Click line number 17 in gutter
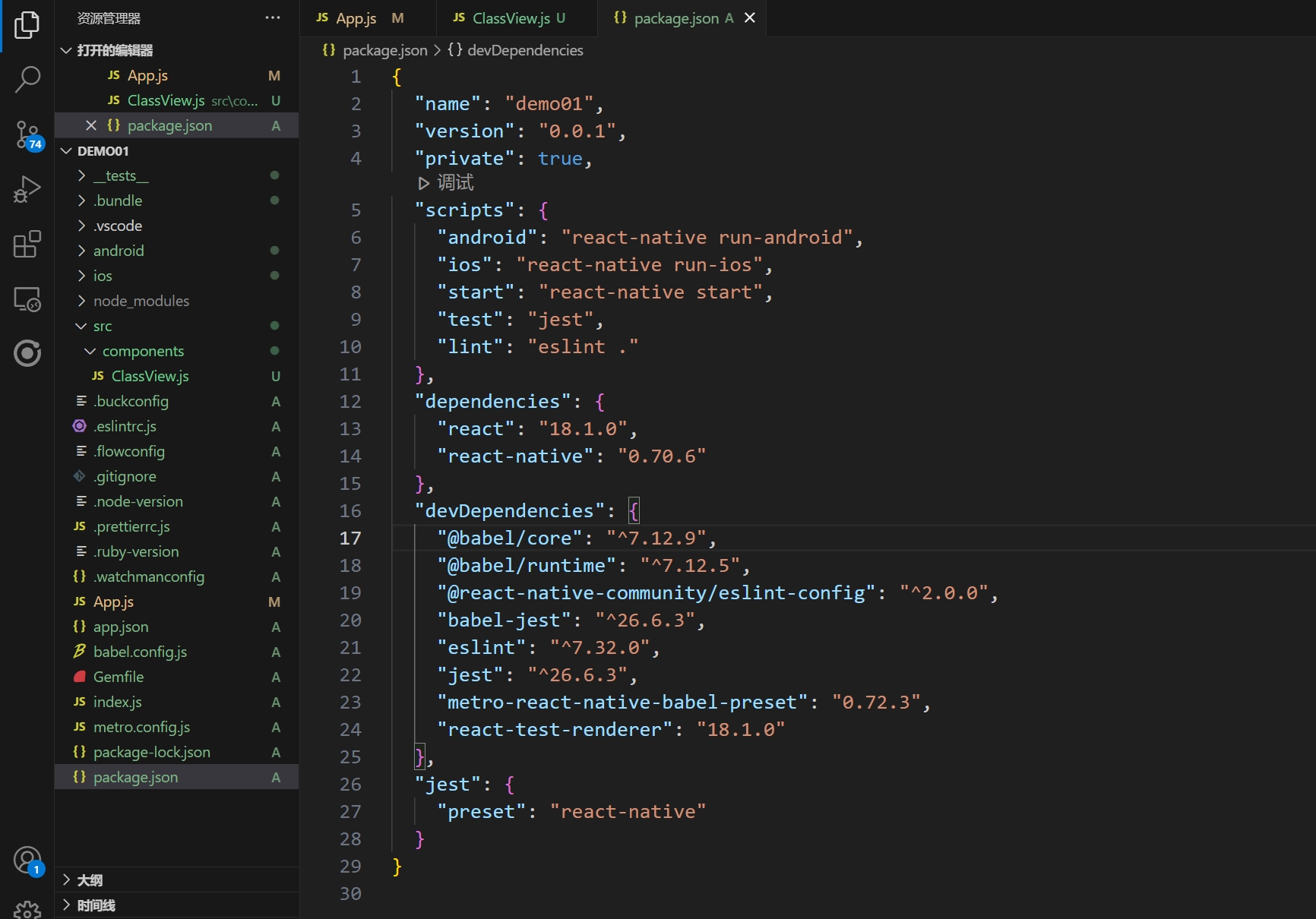This screenshot has width=1316, height=919. pyautogui.click(x=350, y=538)
